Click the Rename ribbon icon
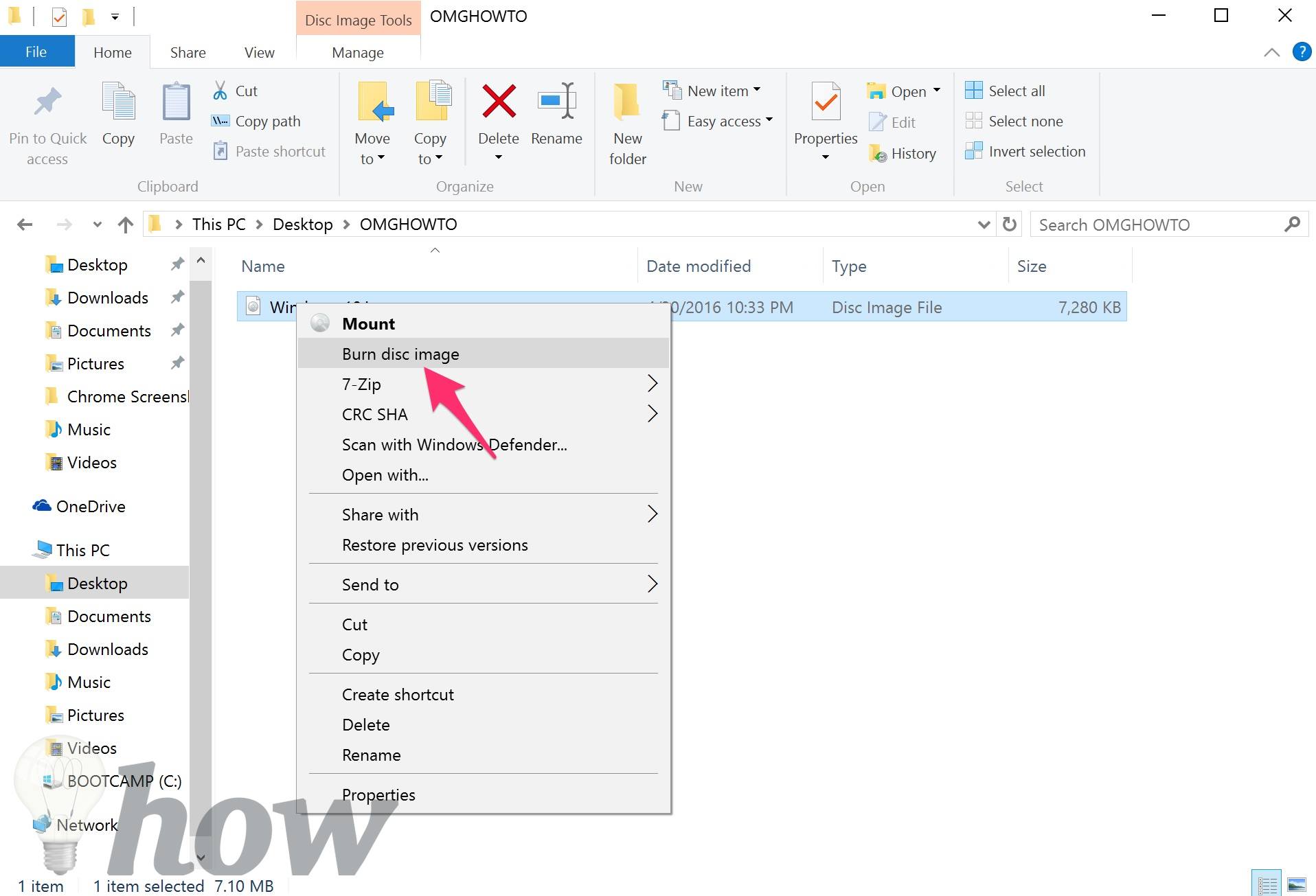The image size is (1316, 896). click(x=556, y=102)
